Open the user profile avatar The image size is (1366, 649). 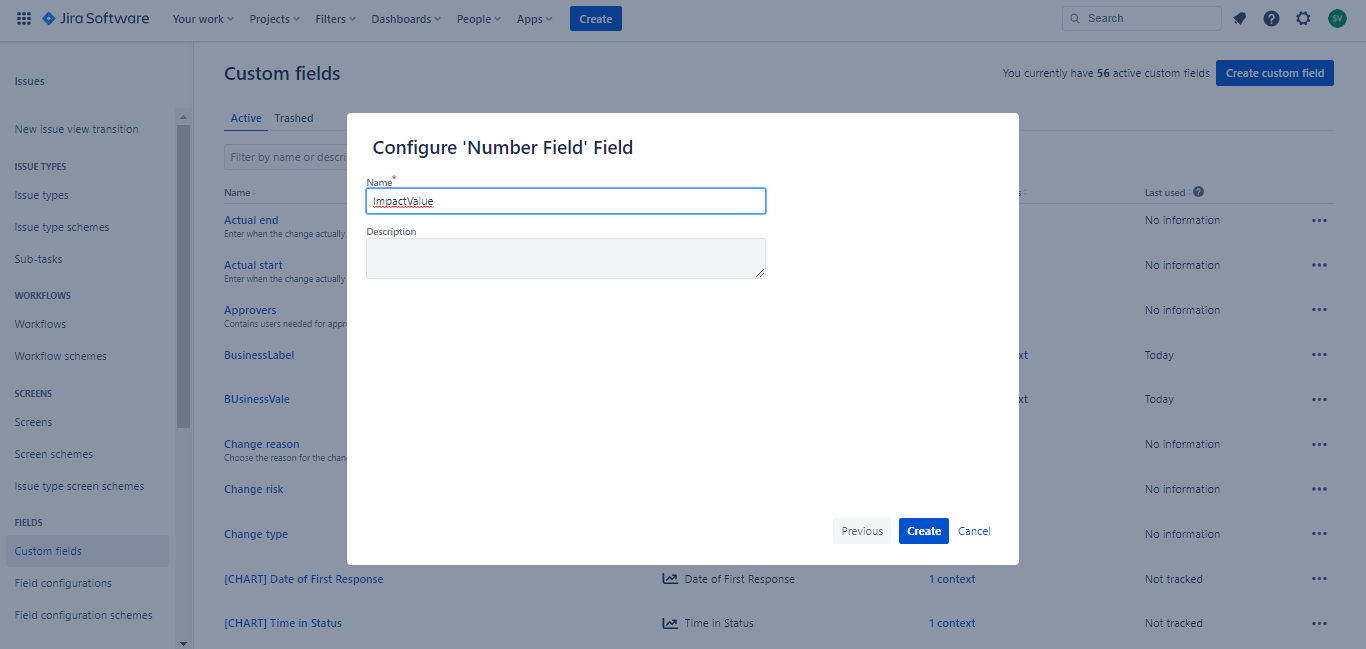point(1337,18)
